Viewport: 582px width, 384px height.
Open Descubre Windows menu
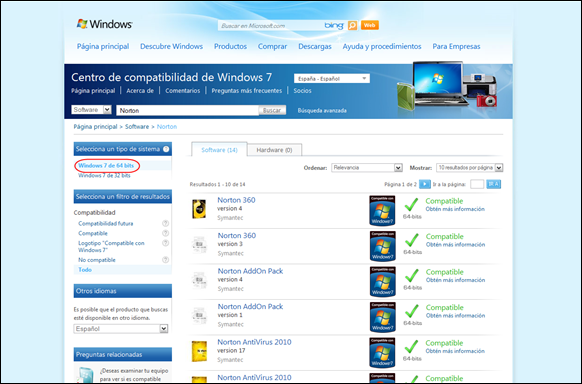click(171, 46)
